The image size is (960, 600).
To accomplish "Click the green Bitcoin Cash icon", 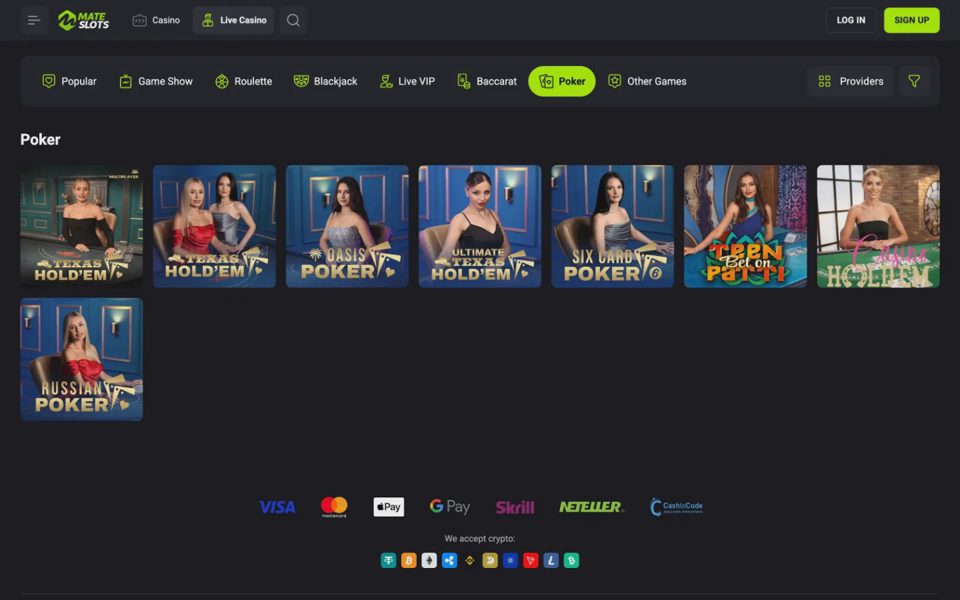I will pos(571,560).
